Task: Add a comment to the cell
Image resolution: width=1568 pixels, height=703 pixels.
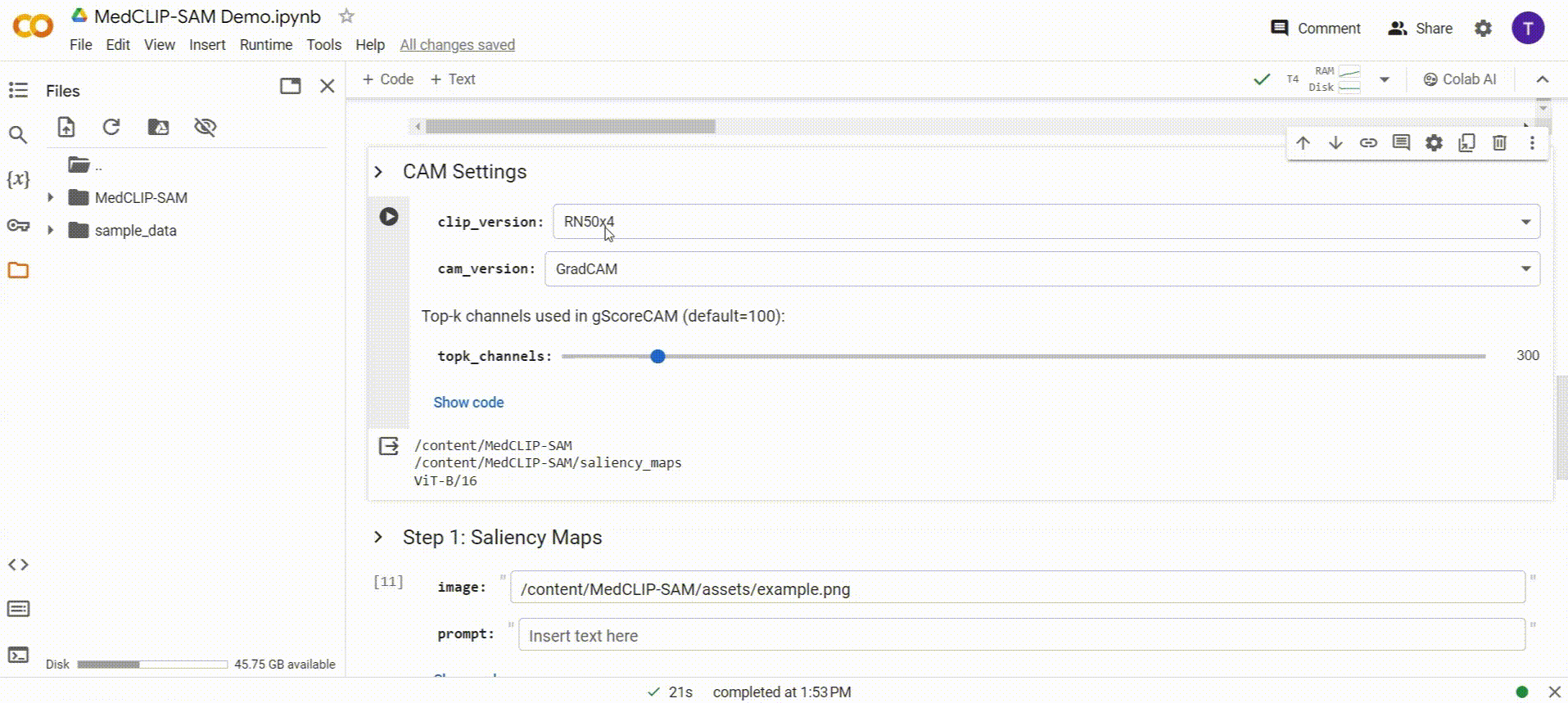Action: click(1401, 143)
